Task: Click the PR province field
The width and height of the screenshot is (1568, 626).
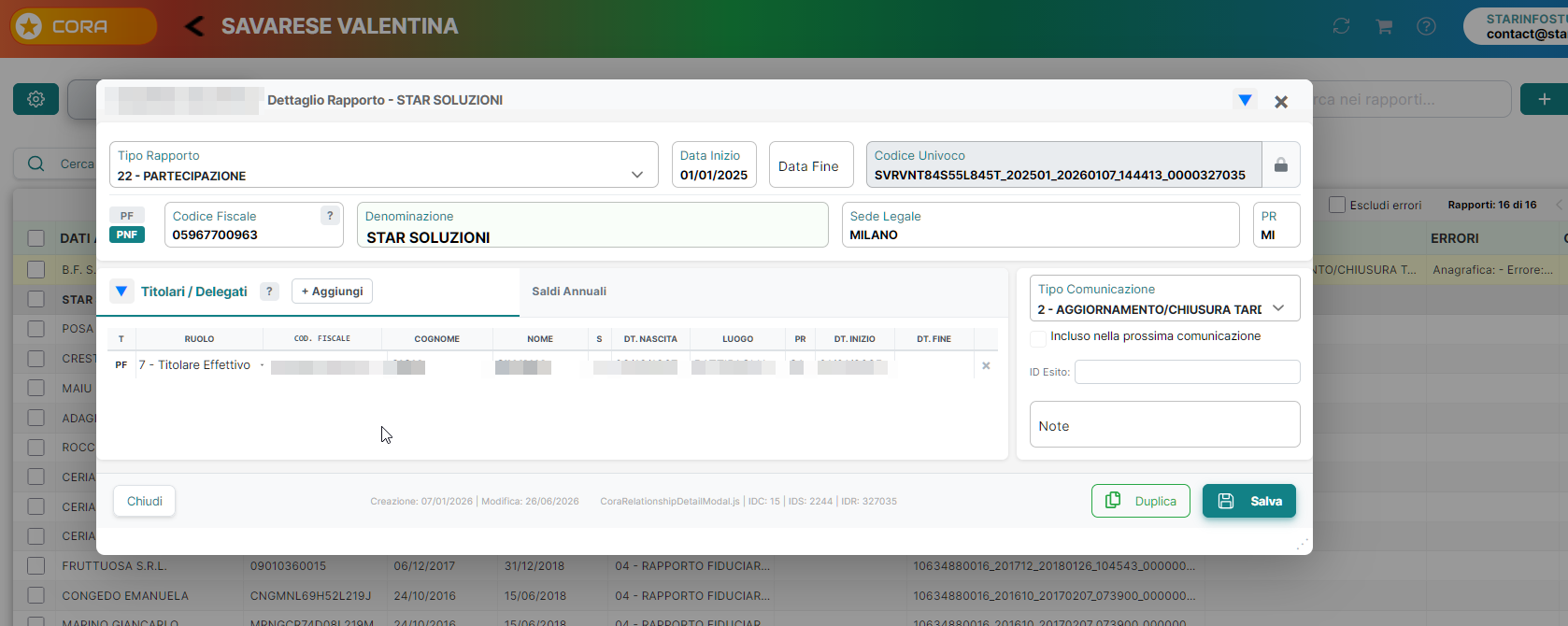Action: pyautogui.click(x=1276, y=225)
